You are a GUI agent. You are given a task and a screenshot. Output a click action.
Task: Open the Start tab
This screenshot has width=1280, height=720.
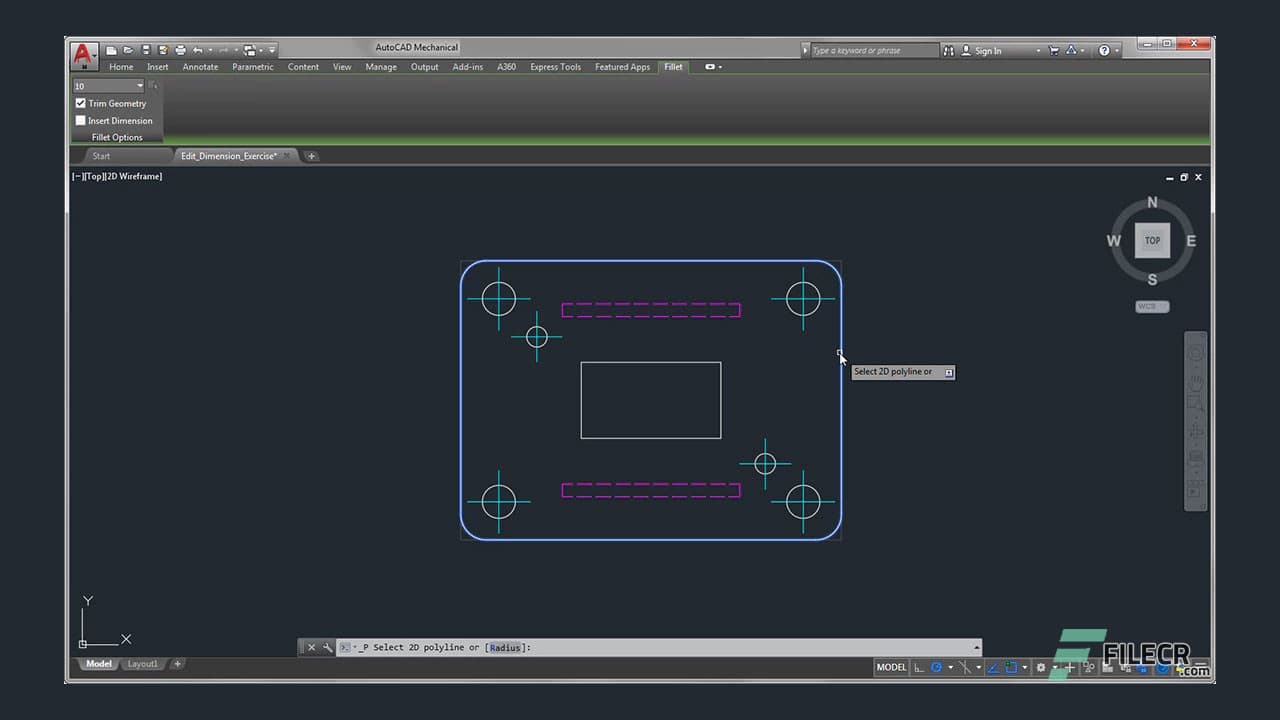[101, 156]
